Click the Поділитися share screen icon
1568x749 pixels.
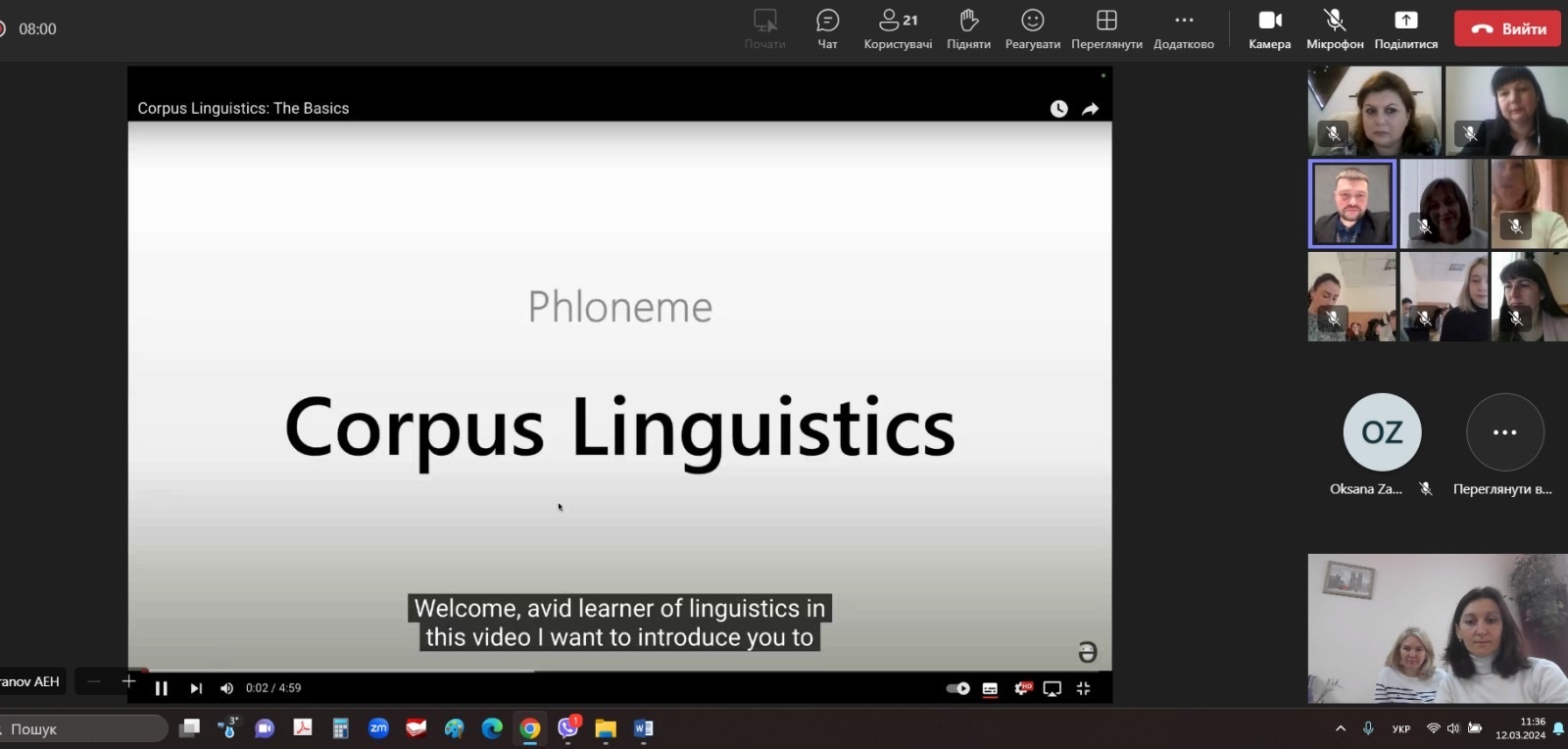[x=1405, y=27]
